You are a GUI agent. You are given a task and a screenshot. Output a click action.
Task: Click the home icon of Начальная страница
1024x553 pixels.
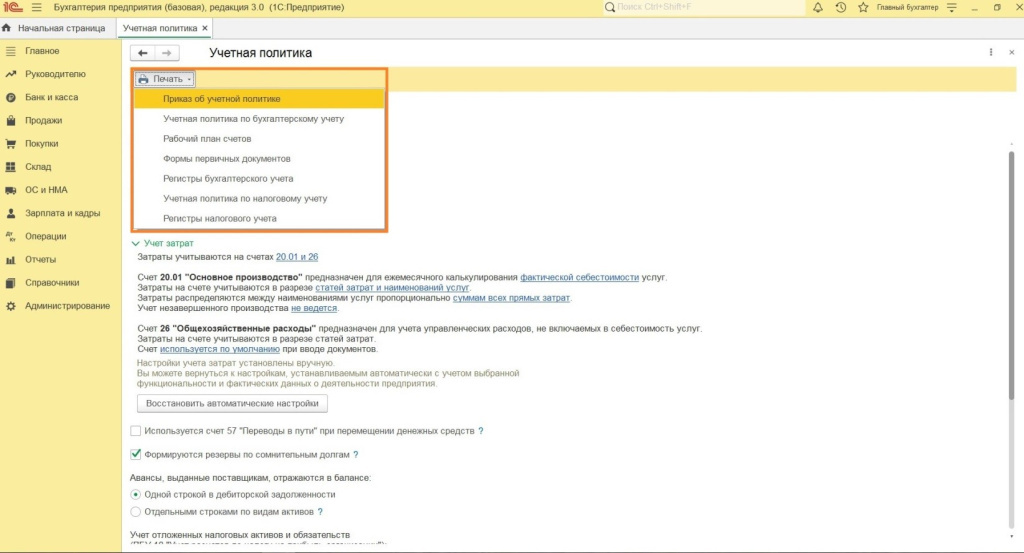[7, 28]
